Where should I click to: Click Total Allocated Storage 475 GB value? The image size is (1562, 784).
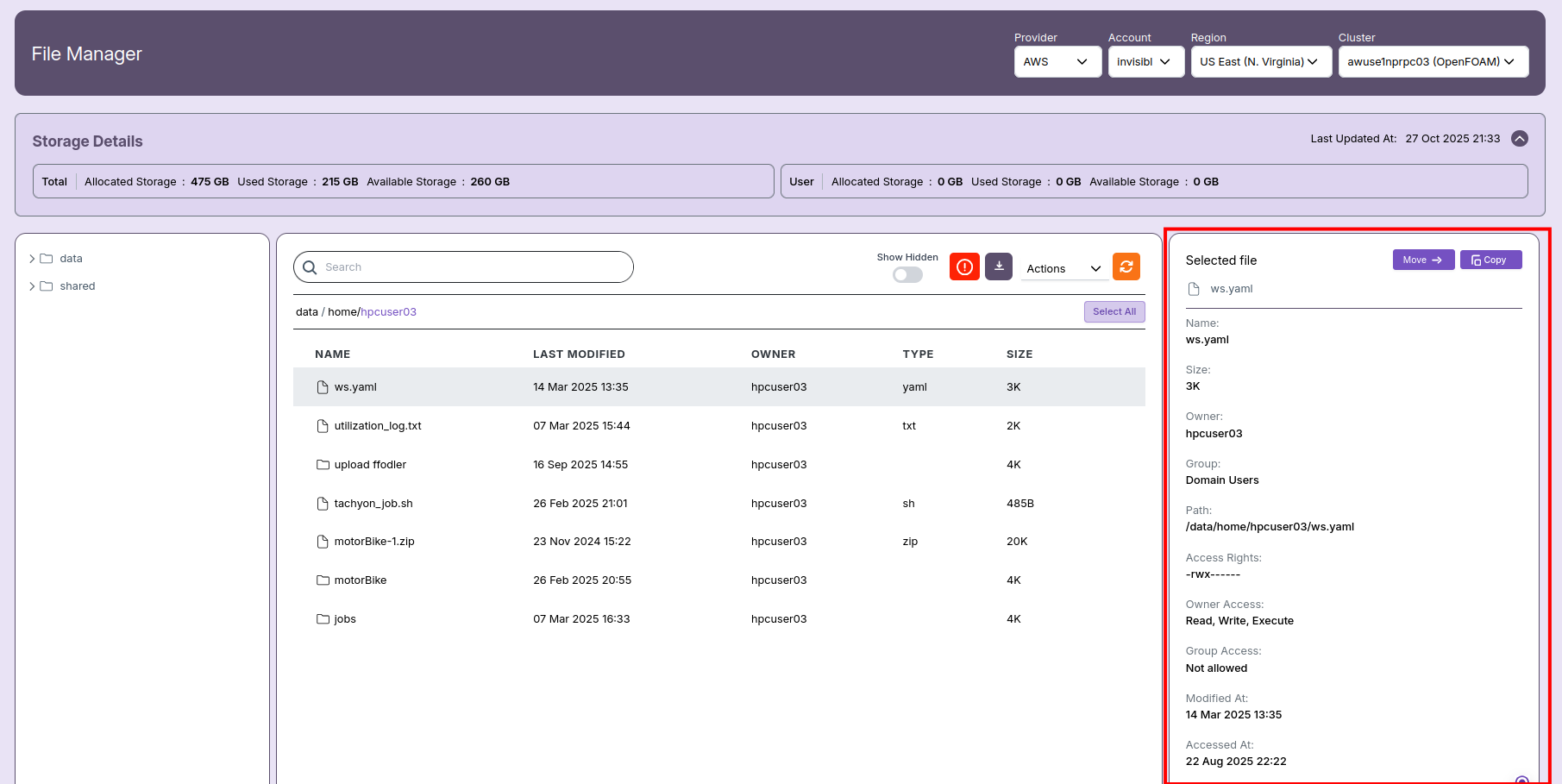pos(210,182)
